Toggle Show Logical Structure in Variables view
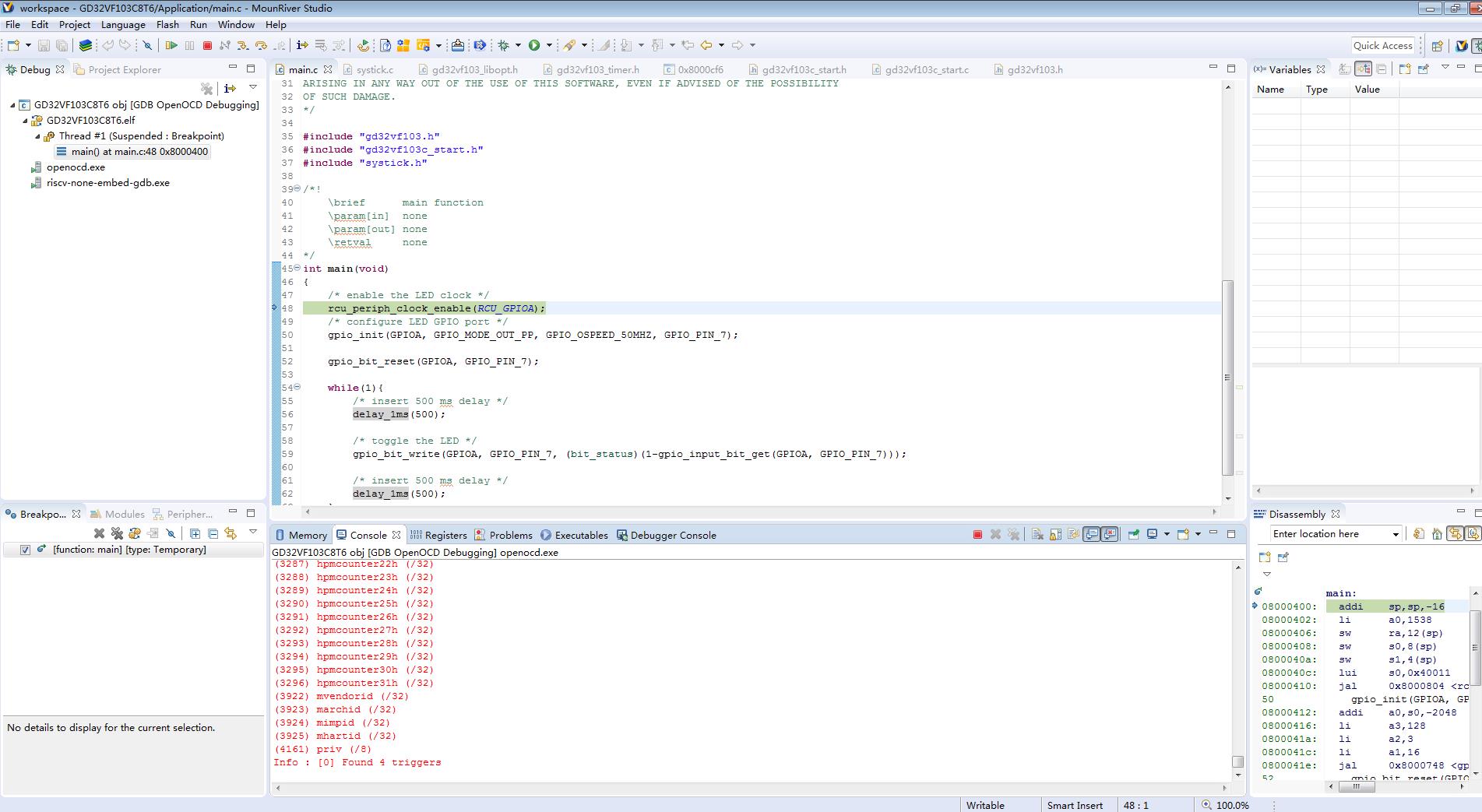The image size is (1482, 812). click(1363, 69)
